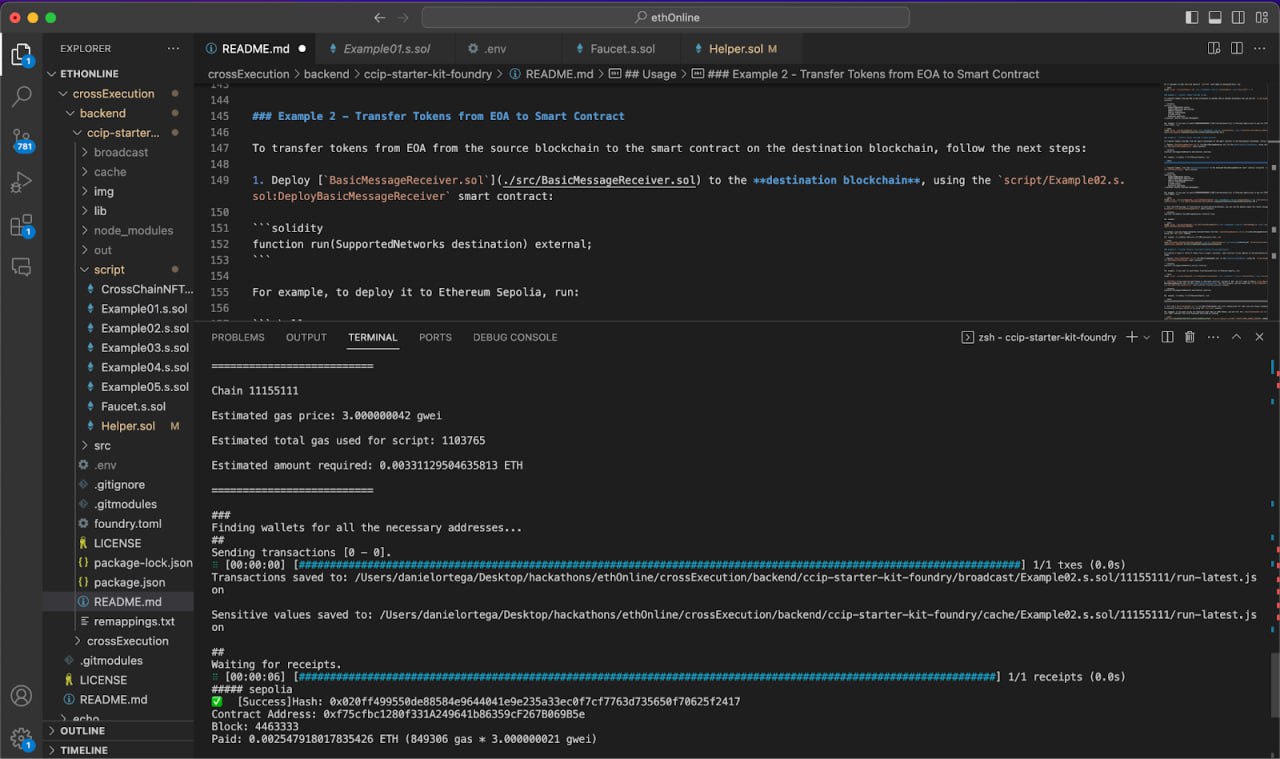Image resolution: width=1280 pixels, height=759 pixels.
Task: Open the Search view in activity bar
Action: 21,97
